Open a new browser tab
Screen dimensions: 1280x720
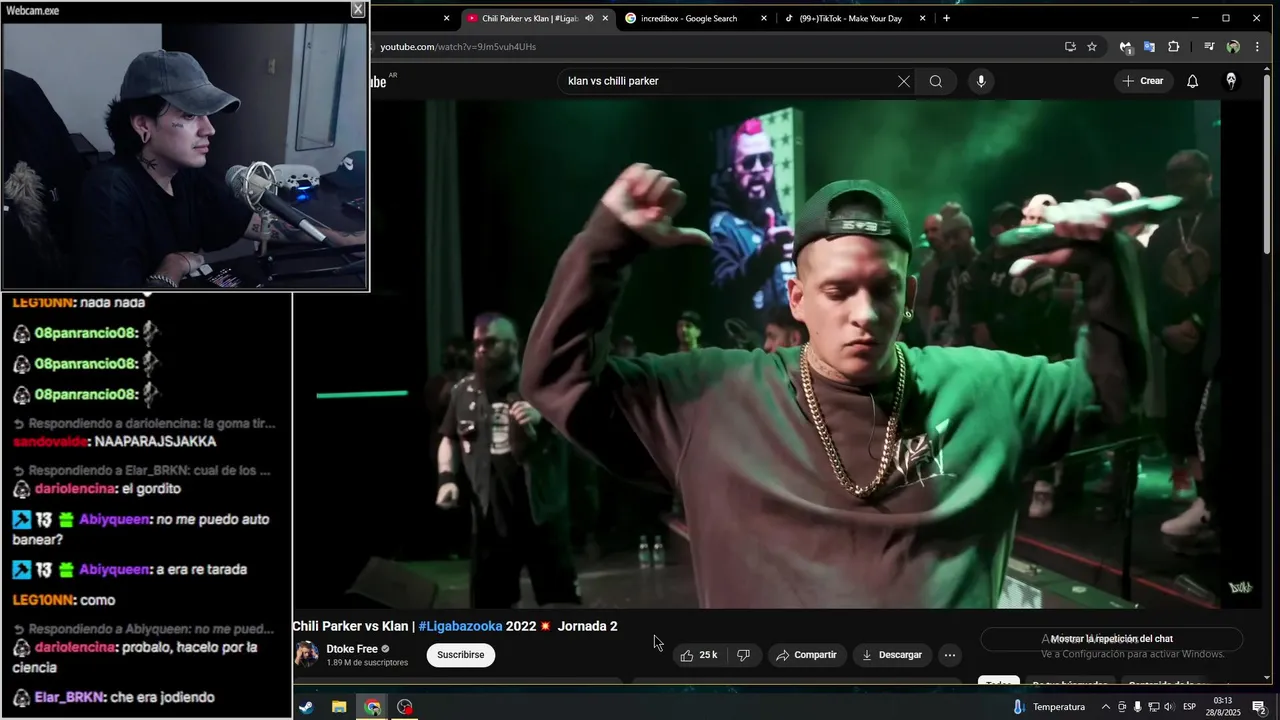946,18
